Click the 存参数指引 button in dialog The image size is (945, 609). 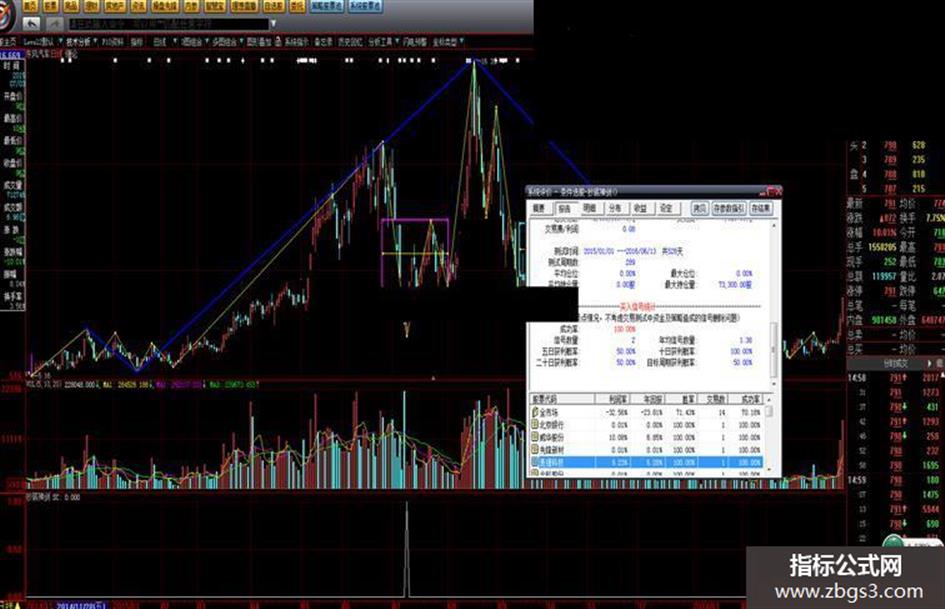click(729, 208)
